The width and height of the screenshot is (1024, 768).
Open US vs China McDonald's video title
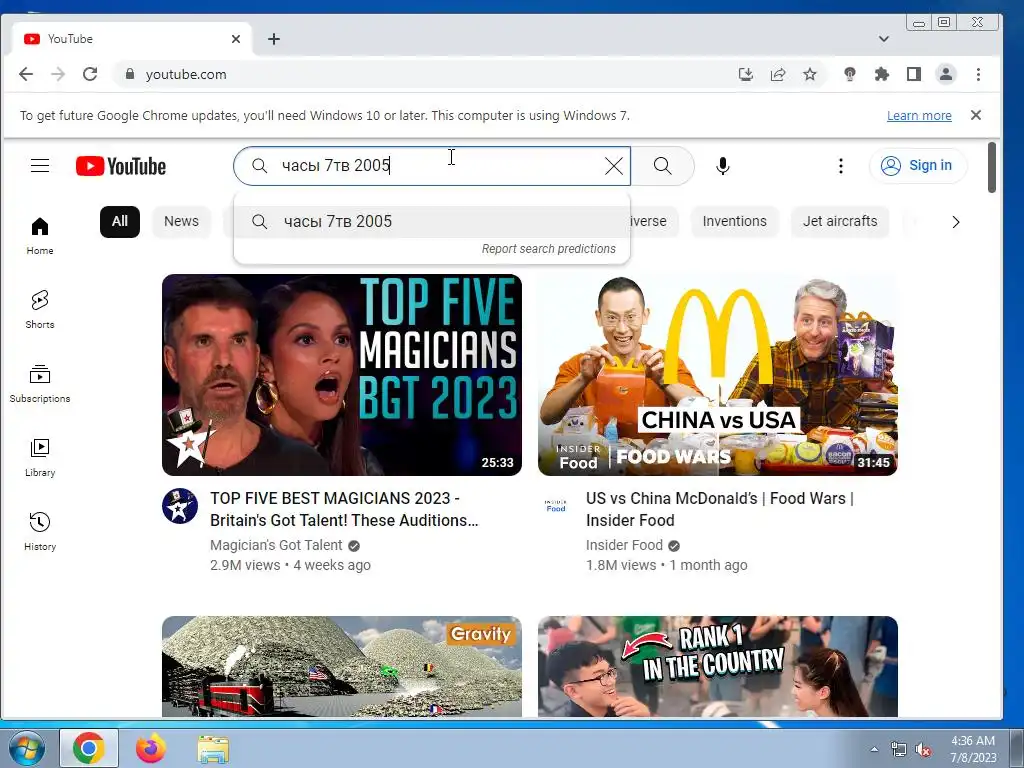720,509
